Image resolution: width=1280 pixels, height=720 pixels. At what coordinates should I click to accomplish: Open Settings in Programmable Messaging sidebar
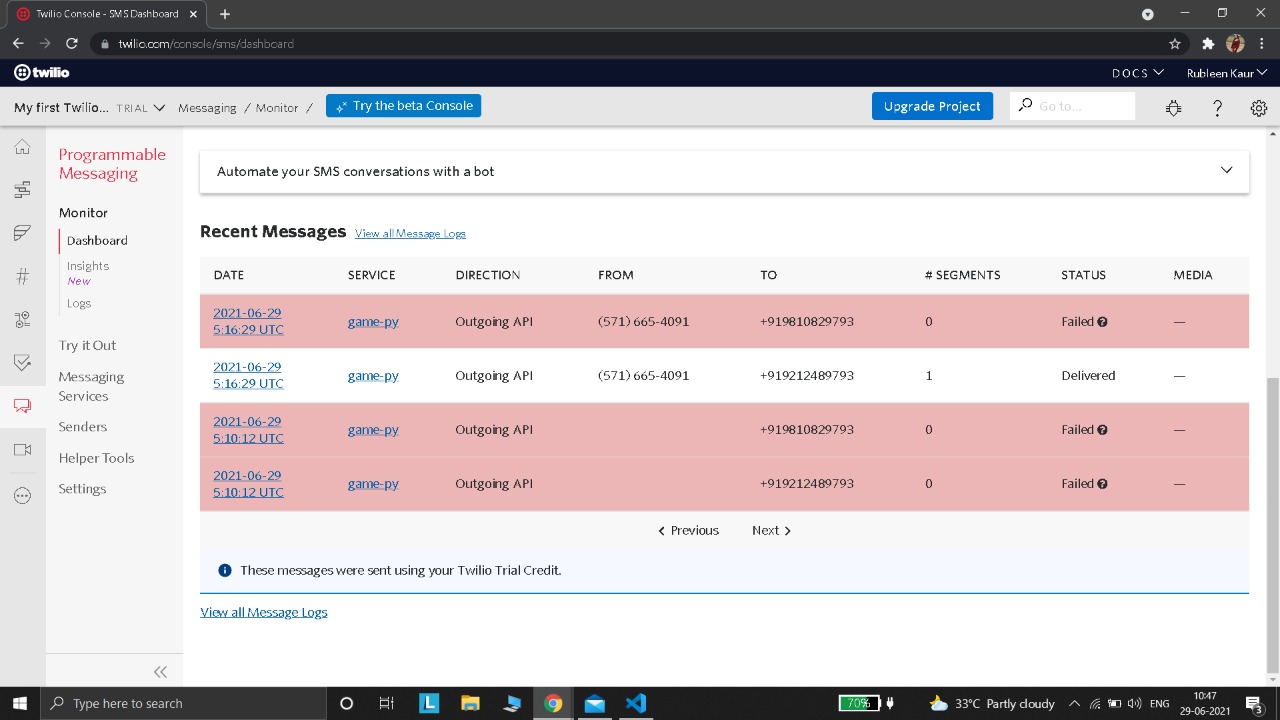(82, 489)
